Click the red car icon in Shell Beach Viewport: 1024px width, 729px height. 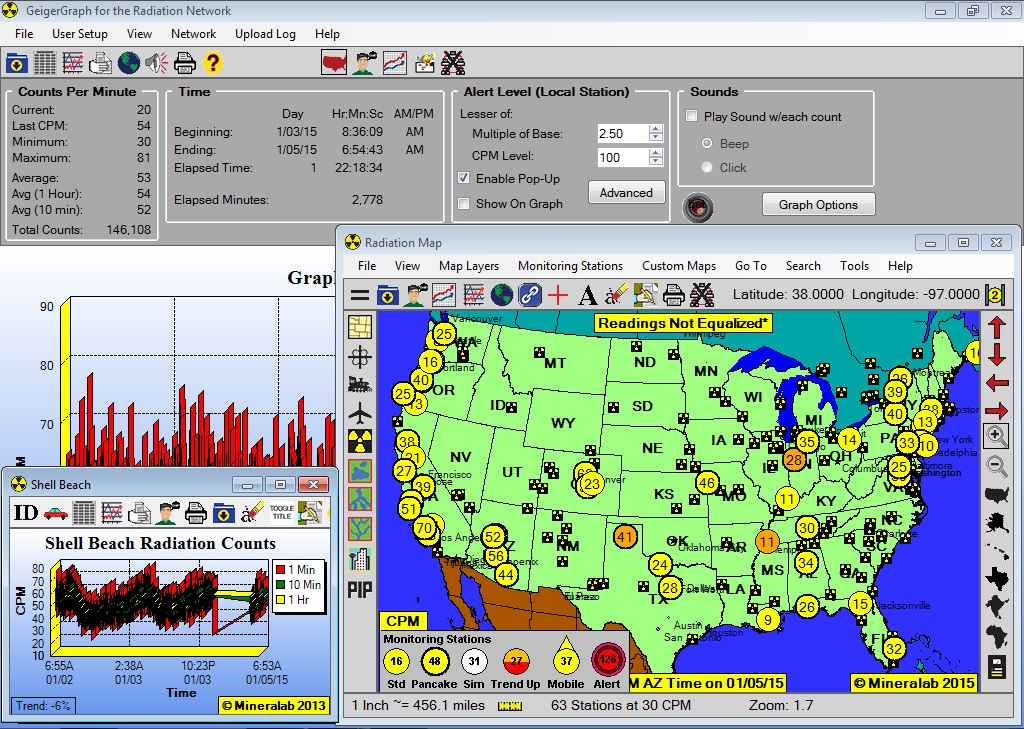pos(56,513)
